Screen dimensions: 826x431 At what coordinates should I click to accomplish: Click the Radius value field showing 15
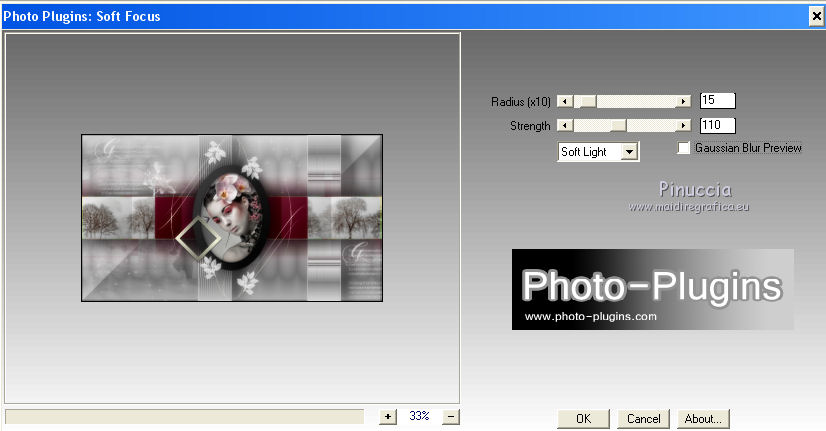tap(717, 100)
